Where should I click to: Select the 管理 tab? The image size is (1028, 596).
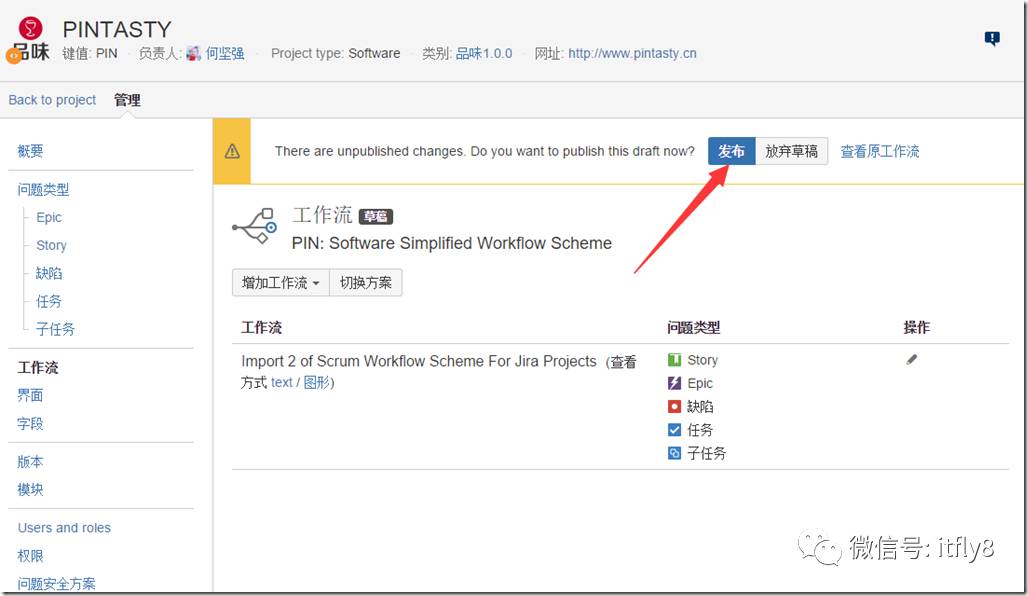tap(127, 100)
